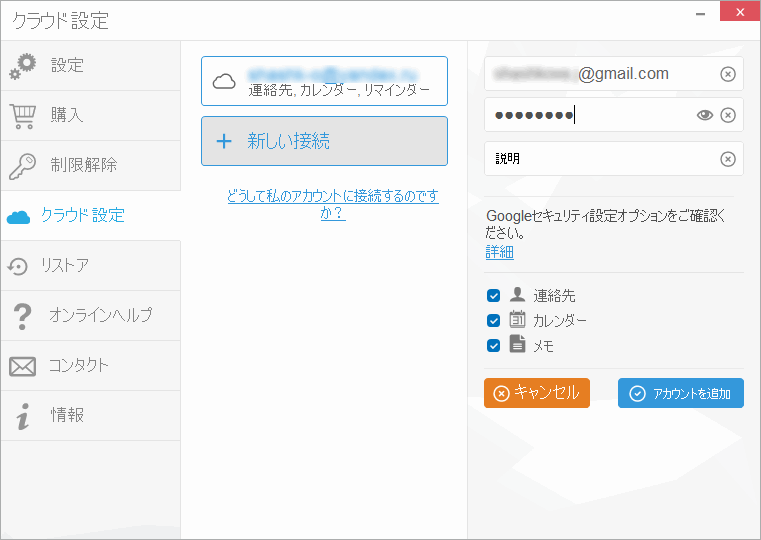The height and width of the screenshot is (540, 761).
Task: Select the existing cloud account card
Action: [324, 81]
